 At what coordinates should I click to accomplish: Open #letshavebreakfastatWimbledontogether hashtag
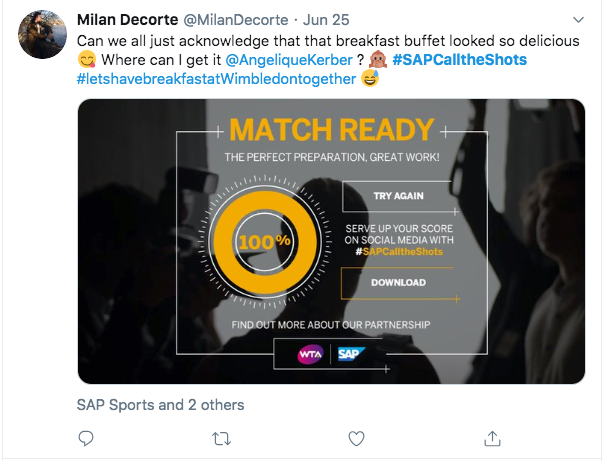click(x=216, y=79)
